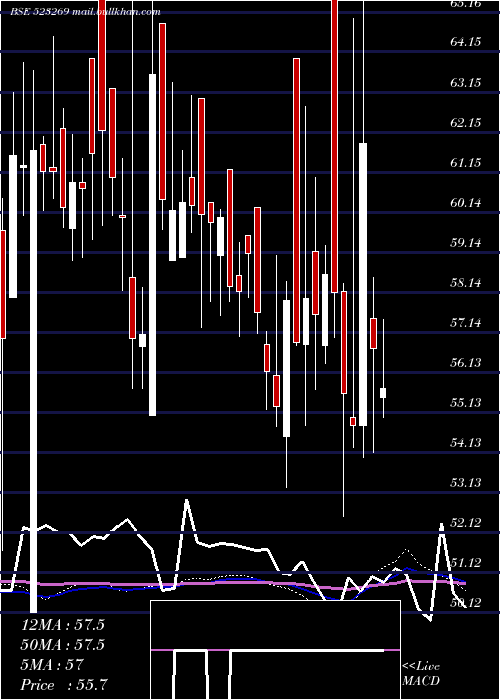Click the 59.14 price axis label
The height and width of the screenshot is (700, 500).
tap(466, 242)
